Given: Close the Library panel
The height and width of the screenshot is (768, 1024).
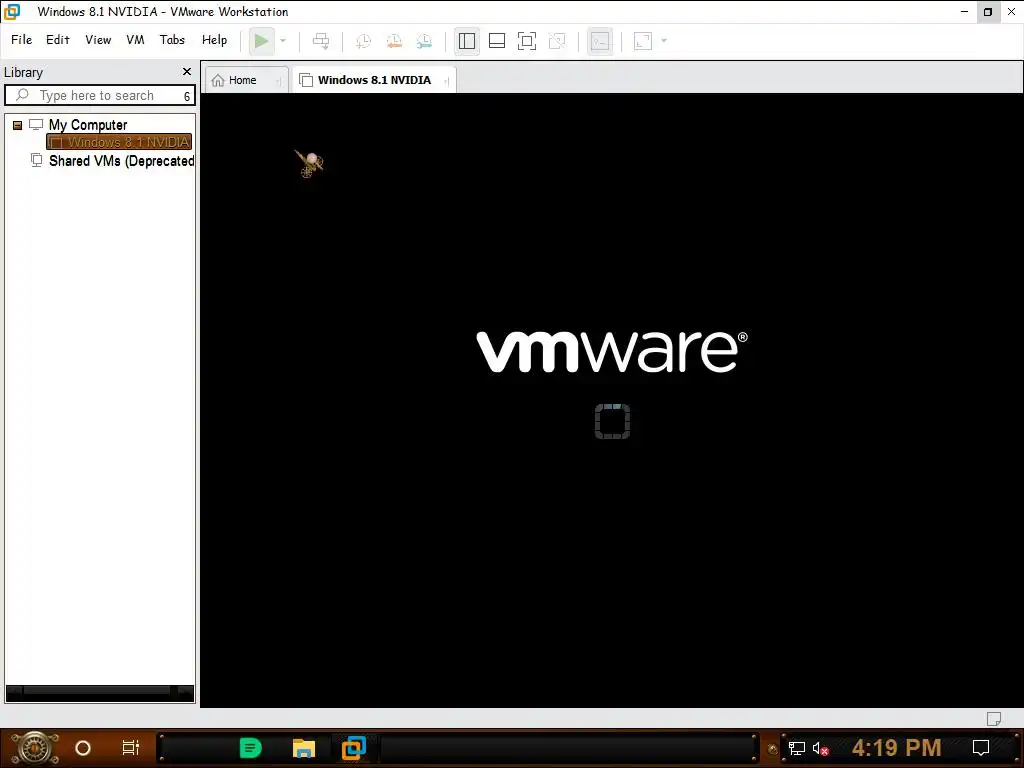Looking at the screenshot, I should (x=187, y=72).
